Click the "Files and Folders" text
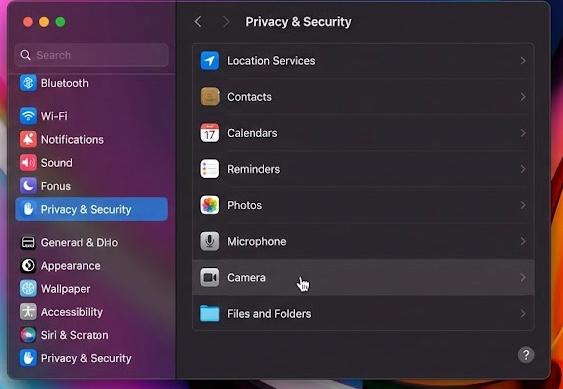 (269, 314)
